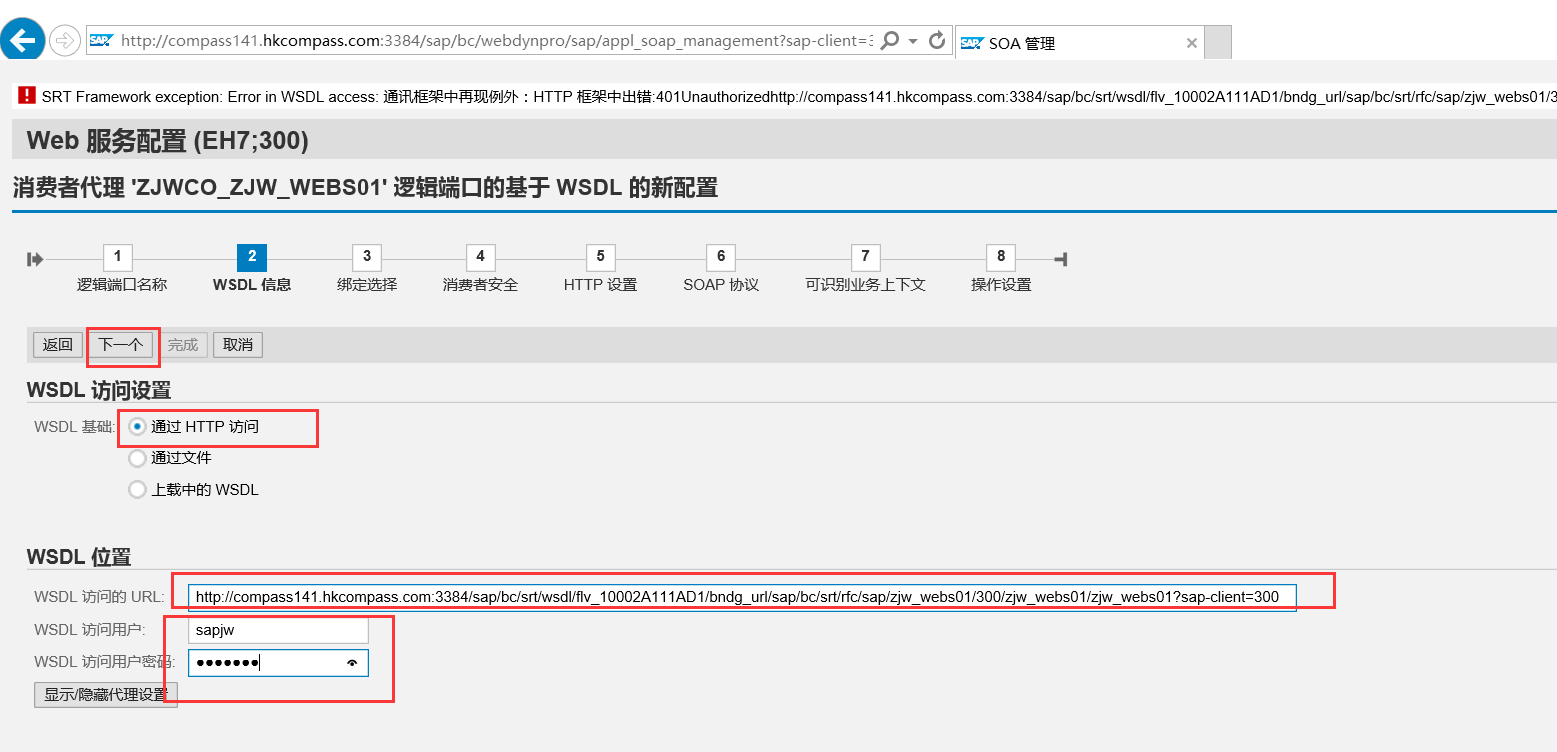Viewport: 1557px width, 752px height.
Task: Open roadmap step 8 操作设置
Action: tap(1001, 257)
